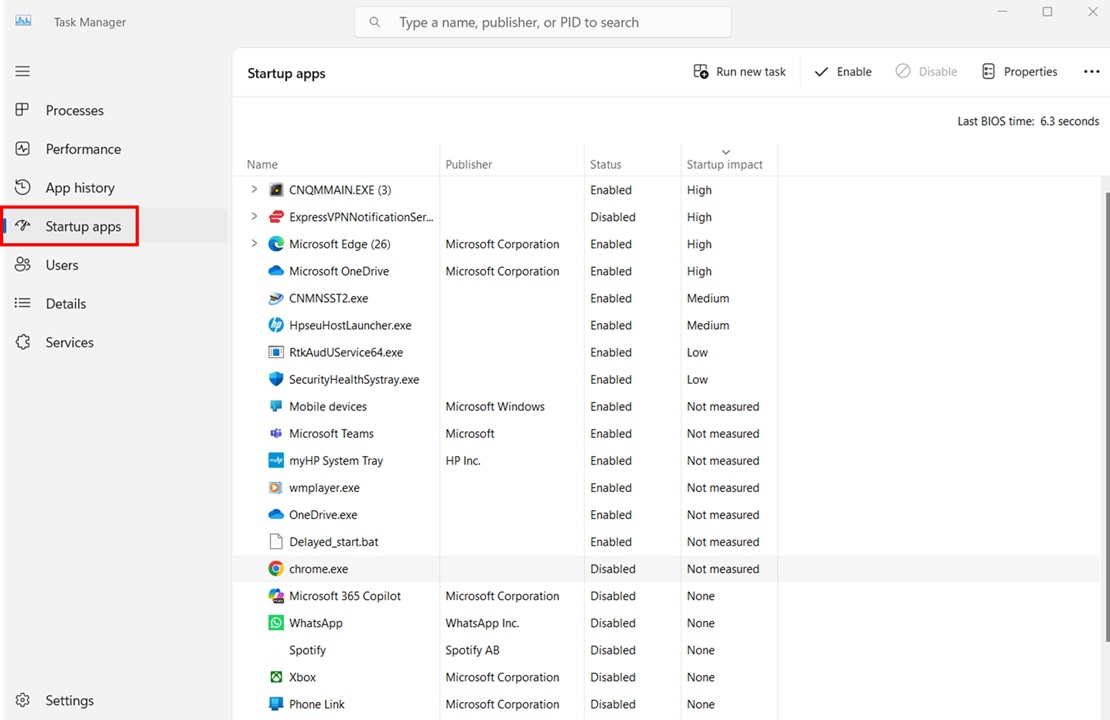
Task: Select the SecurityHealthSystray.exe name text
Action: coord(354,379)
